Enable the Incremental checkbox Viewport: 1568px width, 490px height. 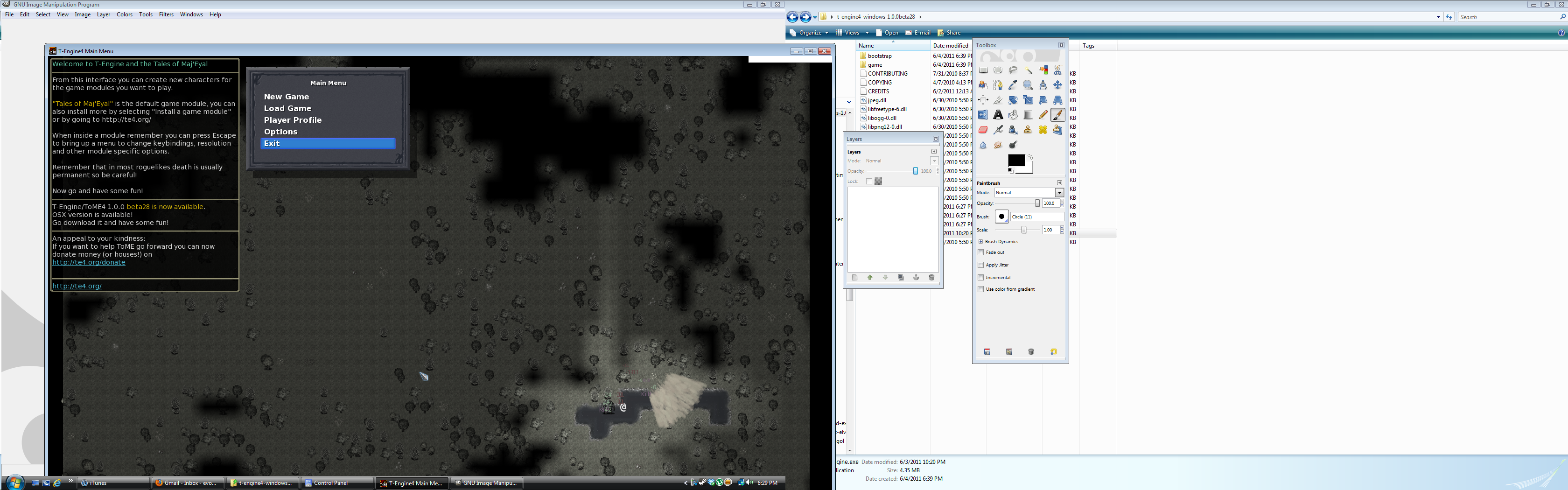tap(980, 277)
